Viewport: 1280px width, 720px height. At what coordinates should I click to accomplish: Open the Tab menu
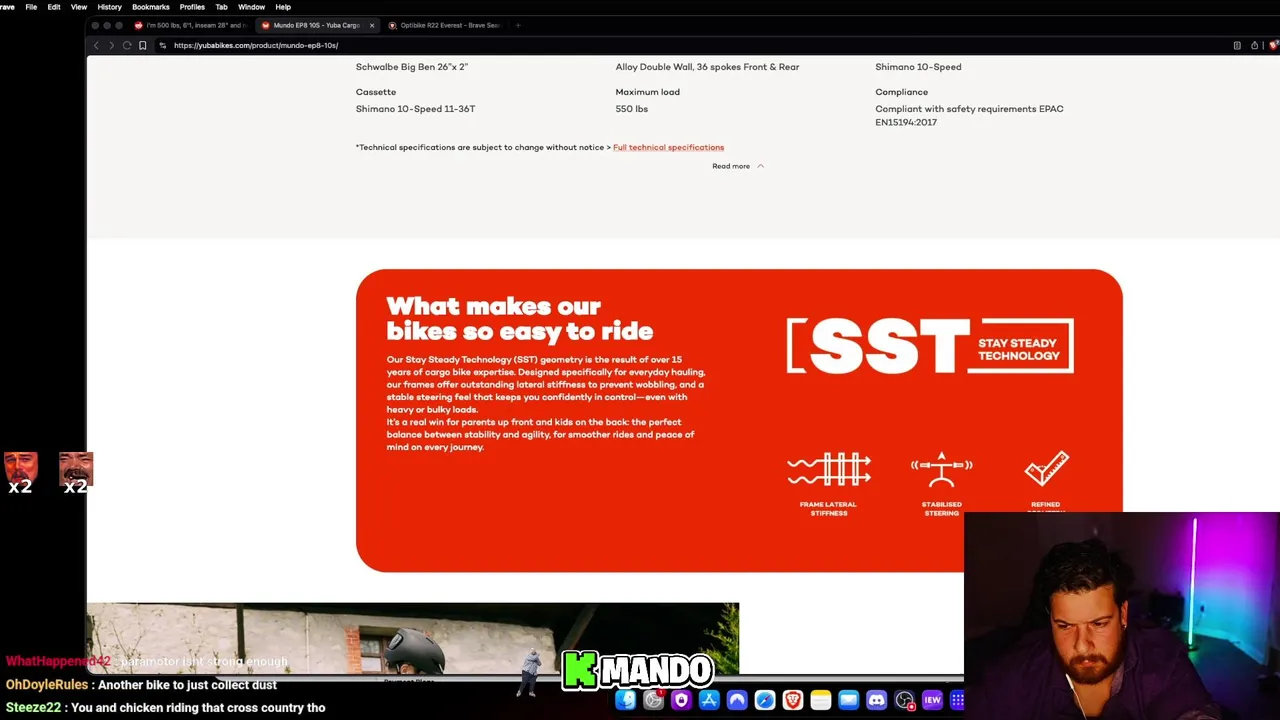tap(222, 7)
